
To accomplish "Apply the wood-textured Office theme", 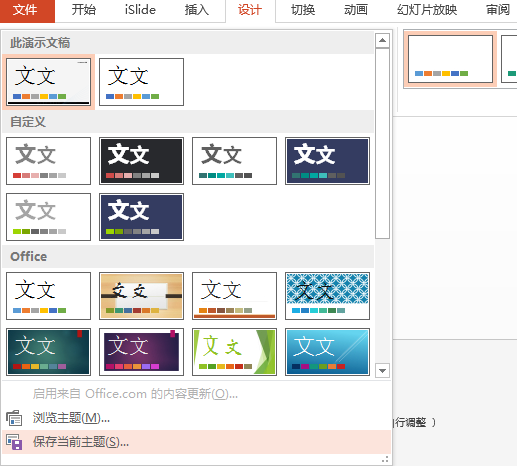I will (141, 296).
